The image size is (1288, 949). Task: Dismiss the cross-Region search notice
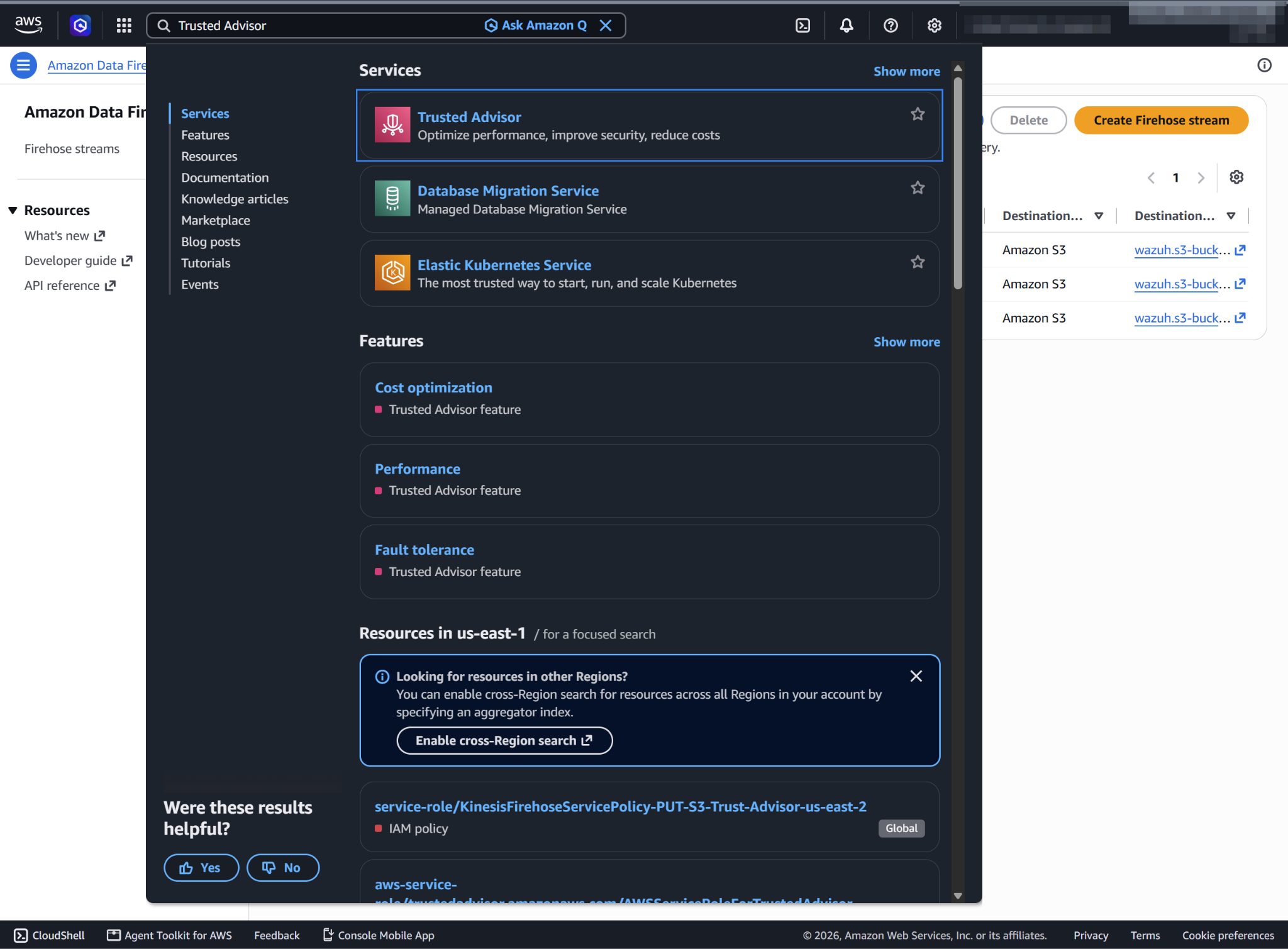pos(916,676)
